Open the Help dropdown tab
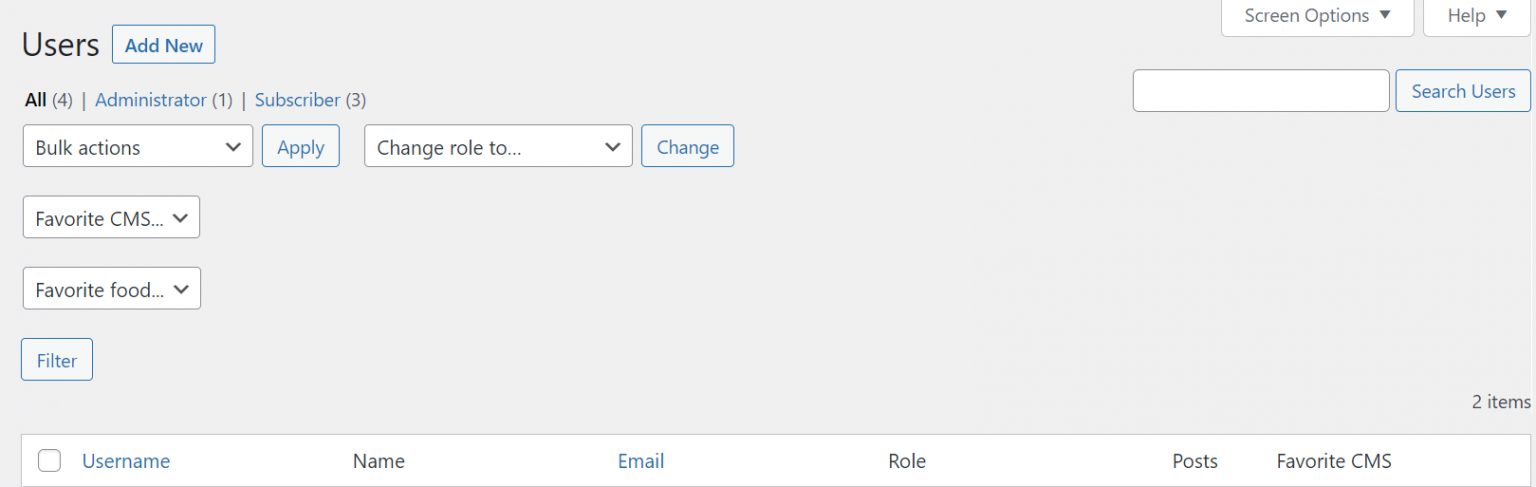Viewport: 1536px width, 487px height. click(1477, 16)
